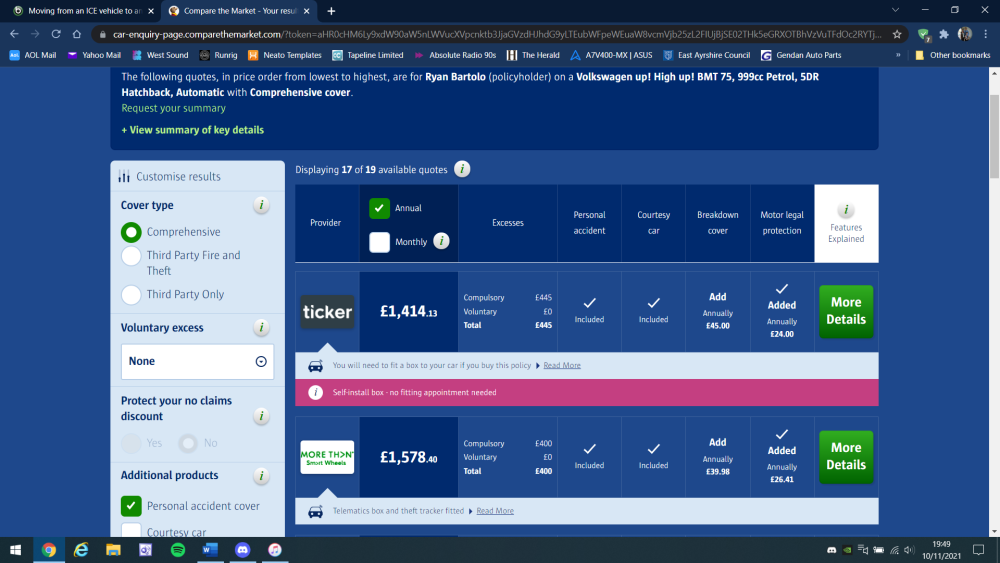The image size is (1000, 563).
Task: Click the £1,414.13 ticker price cell
Action: (x=409, y=312)
